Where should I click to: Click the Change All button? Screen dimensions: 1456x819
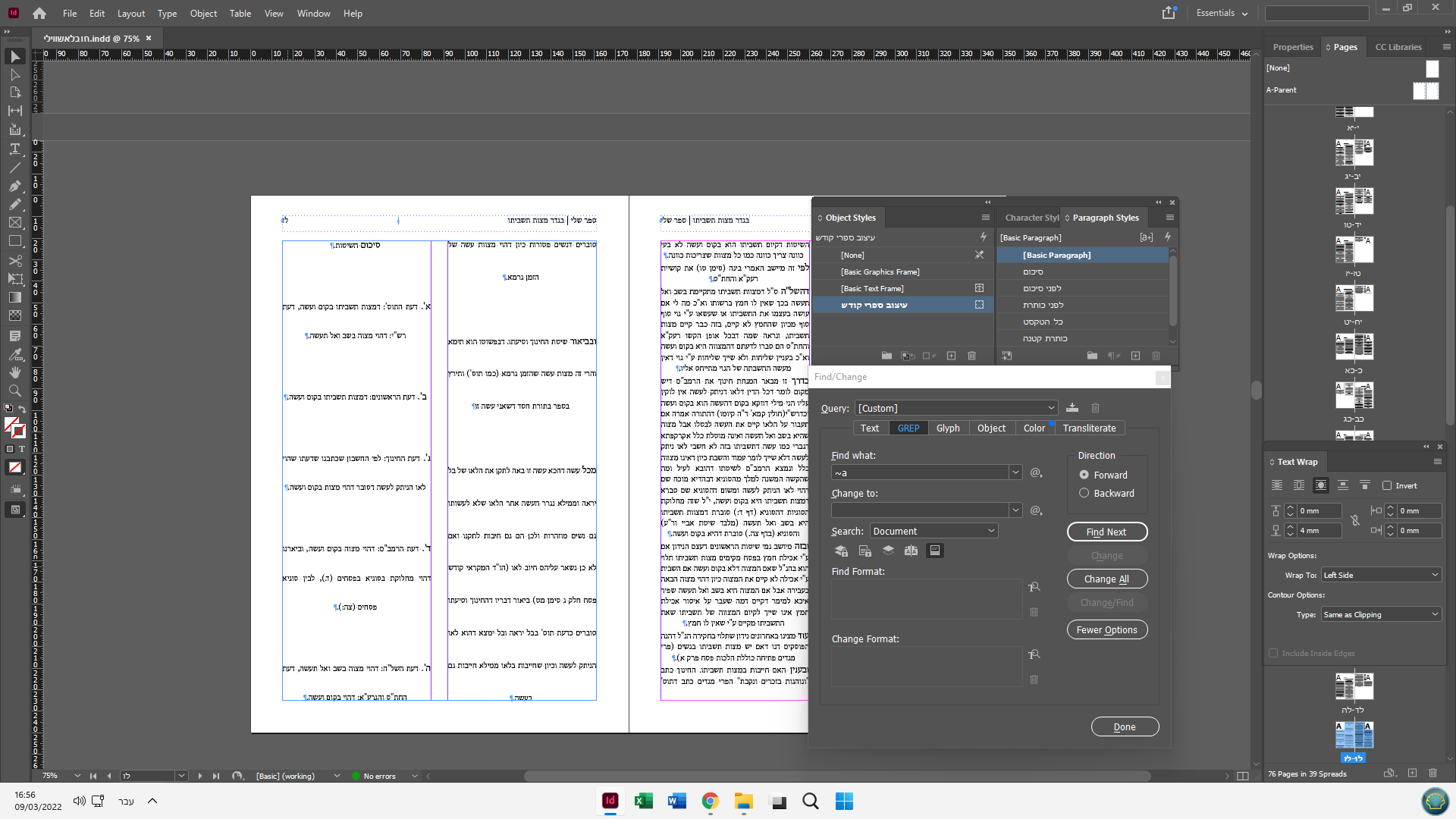(x=1106, y=579)
